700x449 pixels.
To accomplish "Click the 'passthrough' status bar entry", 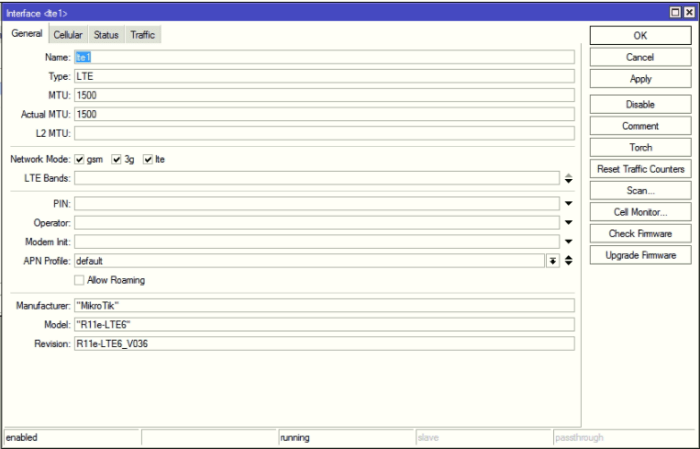I will (624, 437).
